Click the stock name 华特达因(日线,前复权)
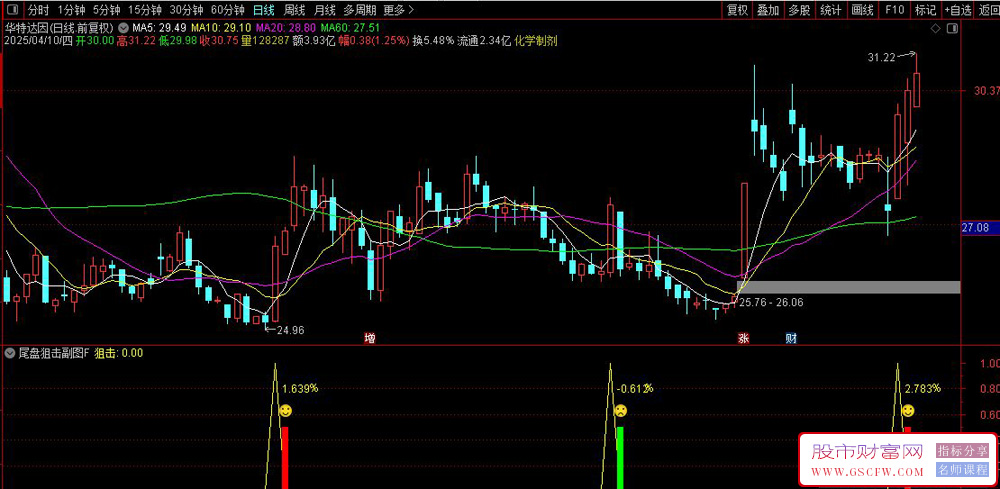 59,28
